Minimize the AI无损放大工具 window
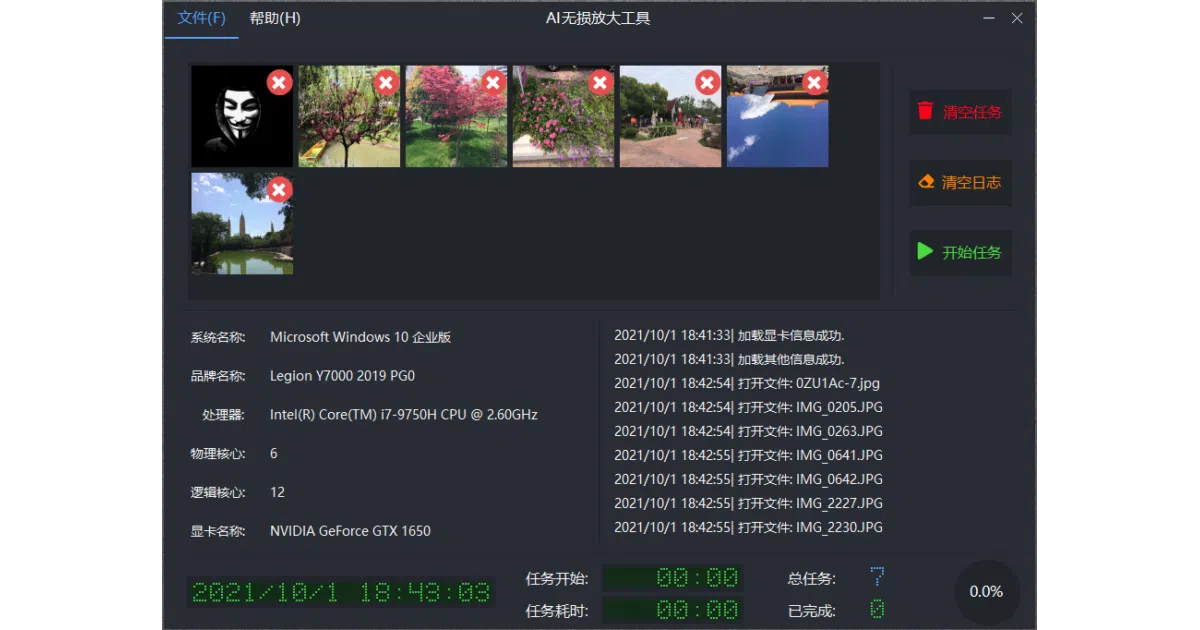Image resolution: width=1200 pixels, height=630 pixels. (989, 18)
